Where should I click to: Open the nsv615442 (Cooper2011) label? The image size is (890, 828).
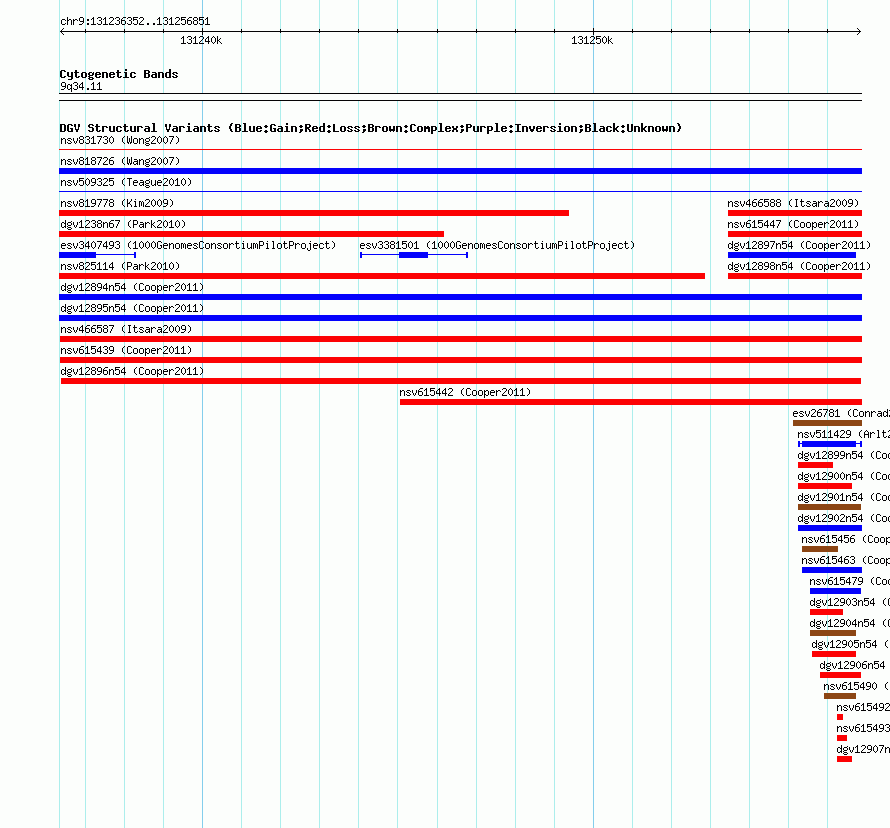465,392
